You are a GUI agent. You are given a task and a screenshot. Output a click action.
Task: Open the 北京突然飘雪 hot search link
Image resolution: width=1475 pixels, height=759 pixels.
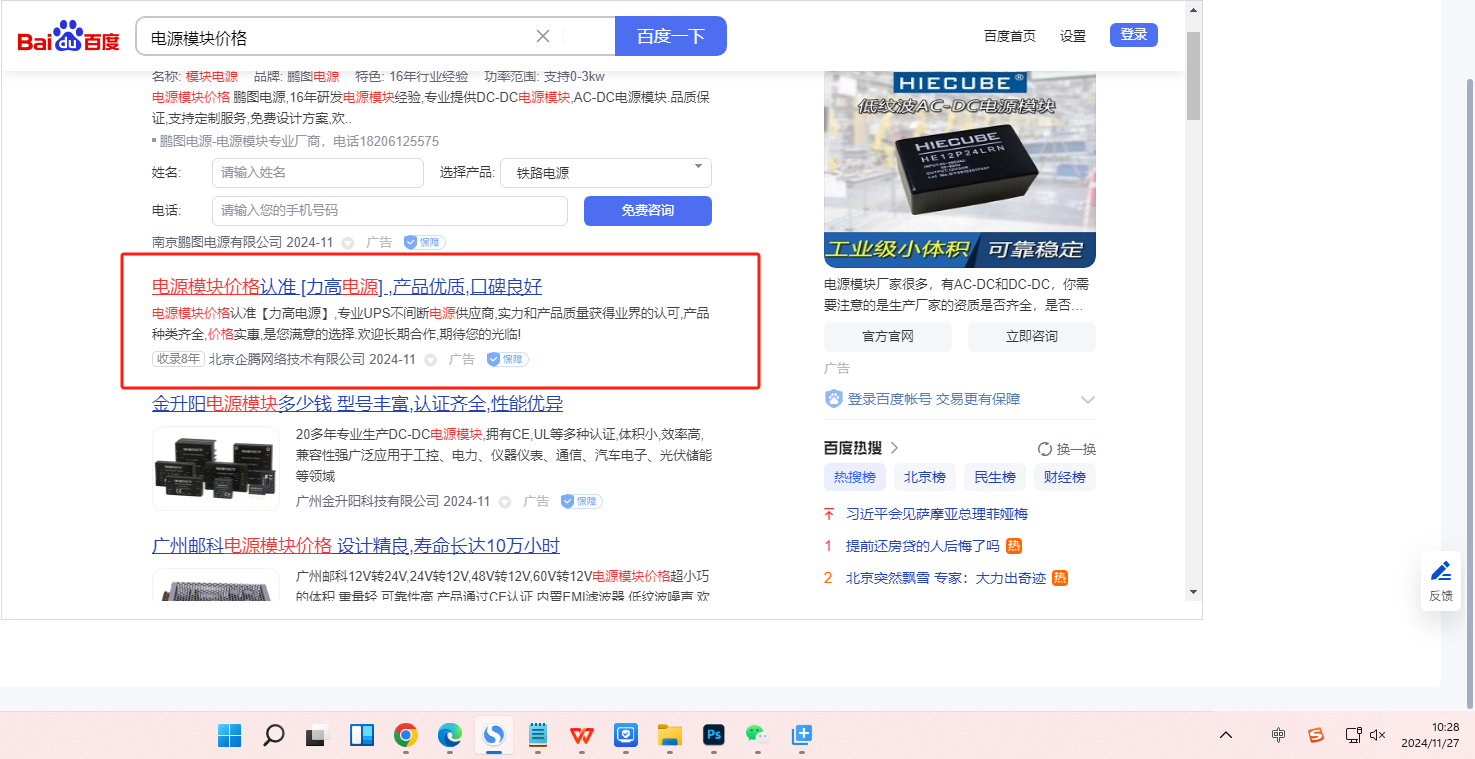pyautogui.click(x=946, y=578)
